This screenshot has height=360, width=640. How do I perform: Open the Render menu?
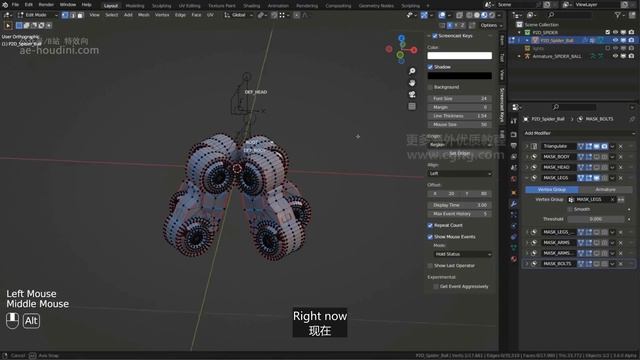tap(46, 5)
